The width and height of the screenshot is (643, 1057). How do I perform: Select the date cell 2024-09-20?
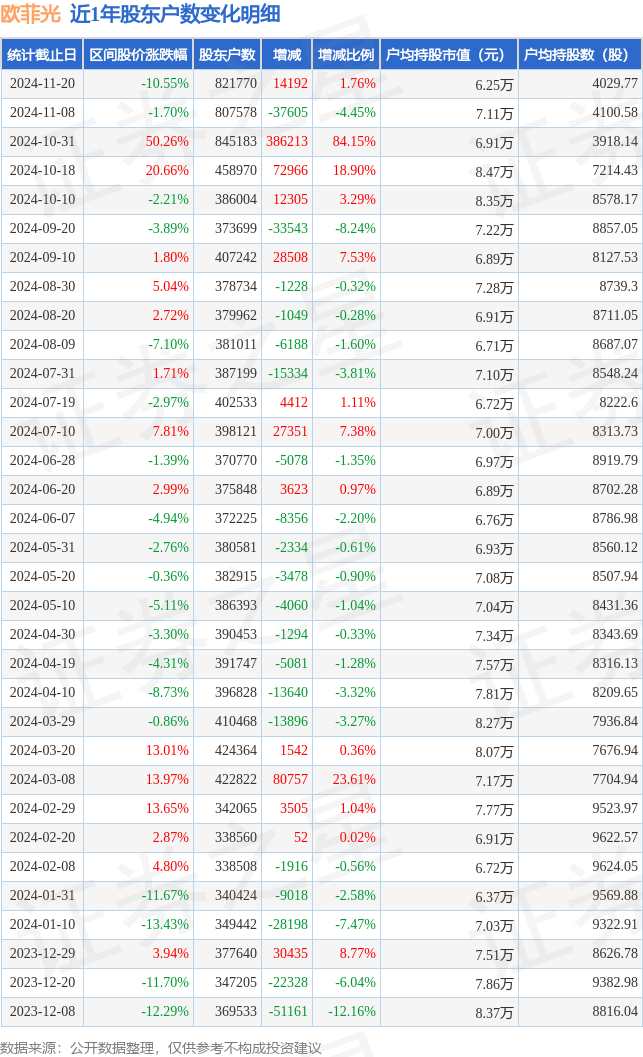click(42, 229)
